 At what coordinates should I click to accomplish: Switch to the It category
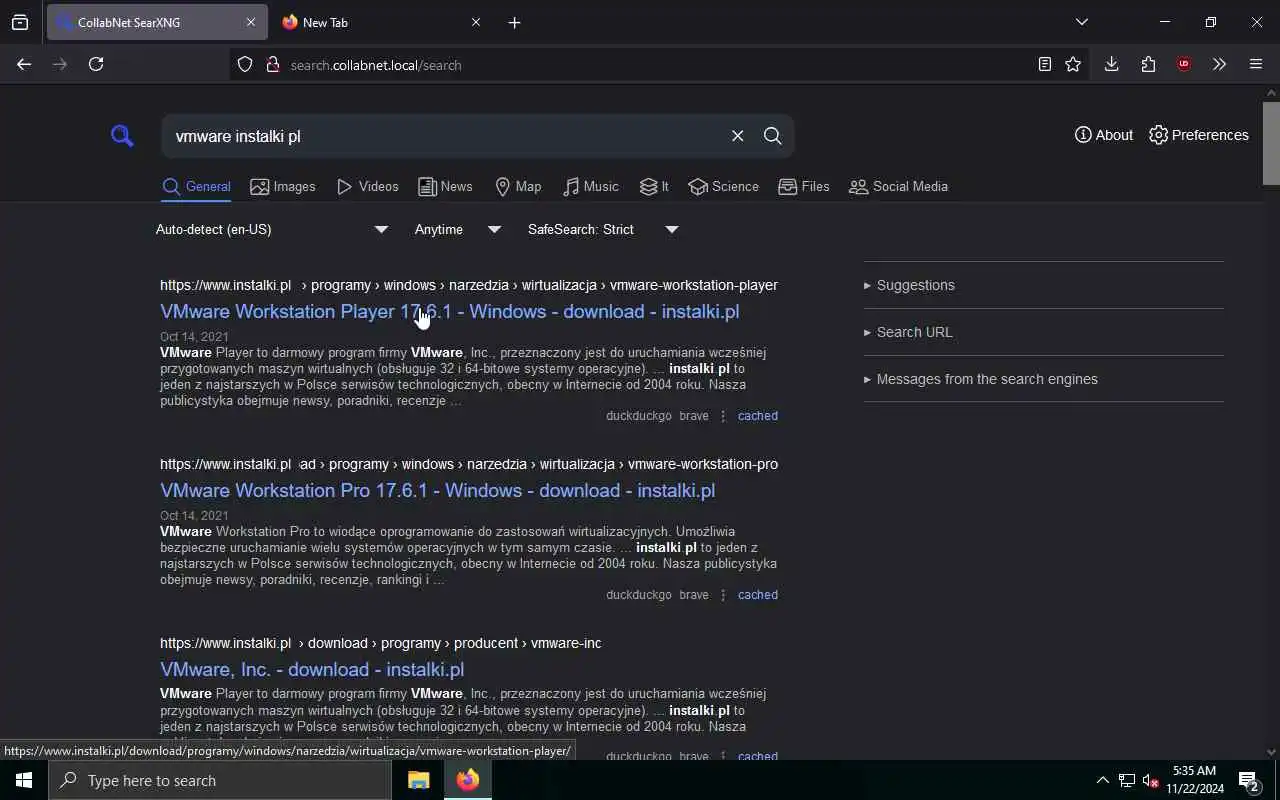654,187
